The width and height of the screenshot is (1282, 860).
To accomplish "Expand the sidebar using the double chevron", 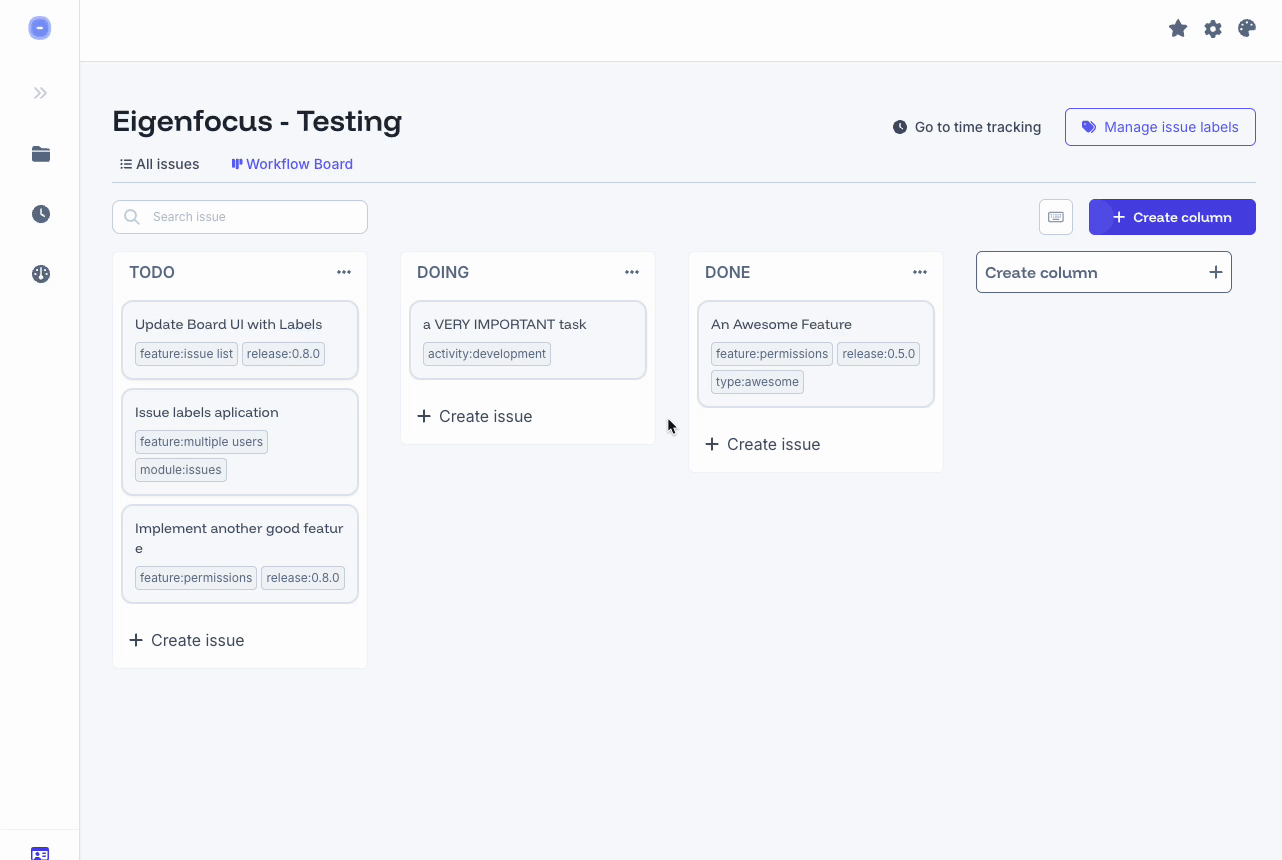I will coord(40,92).
